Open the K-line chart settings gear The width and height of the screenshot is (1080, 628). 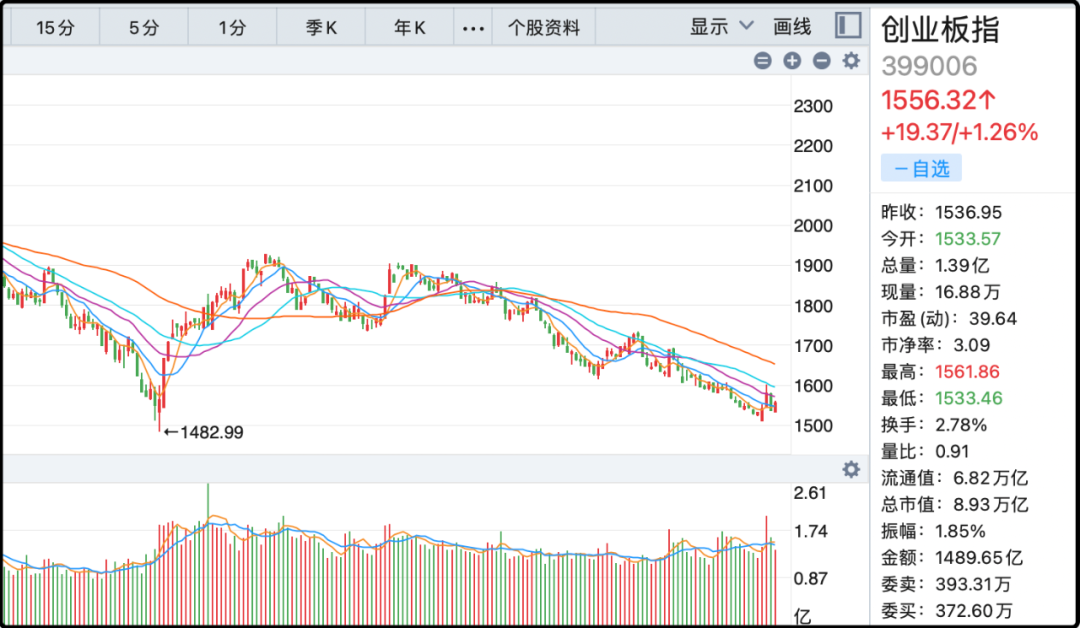[x=851, y=61]
